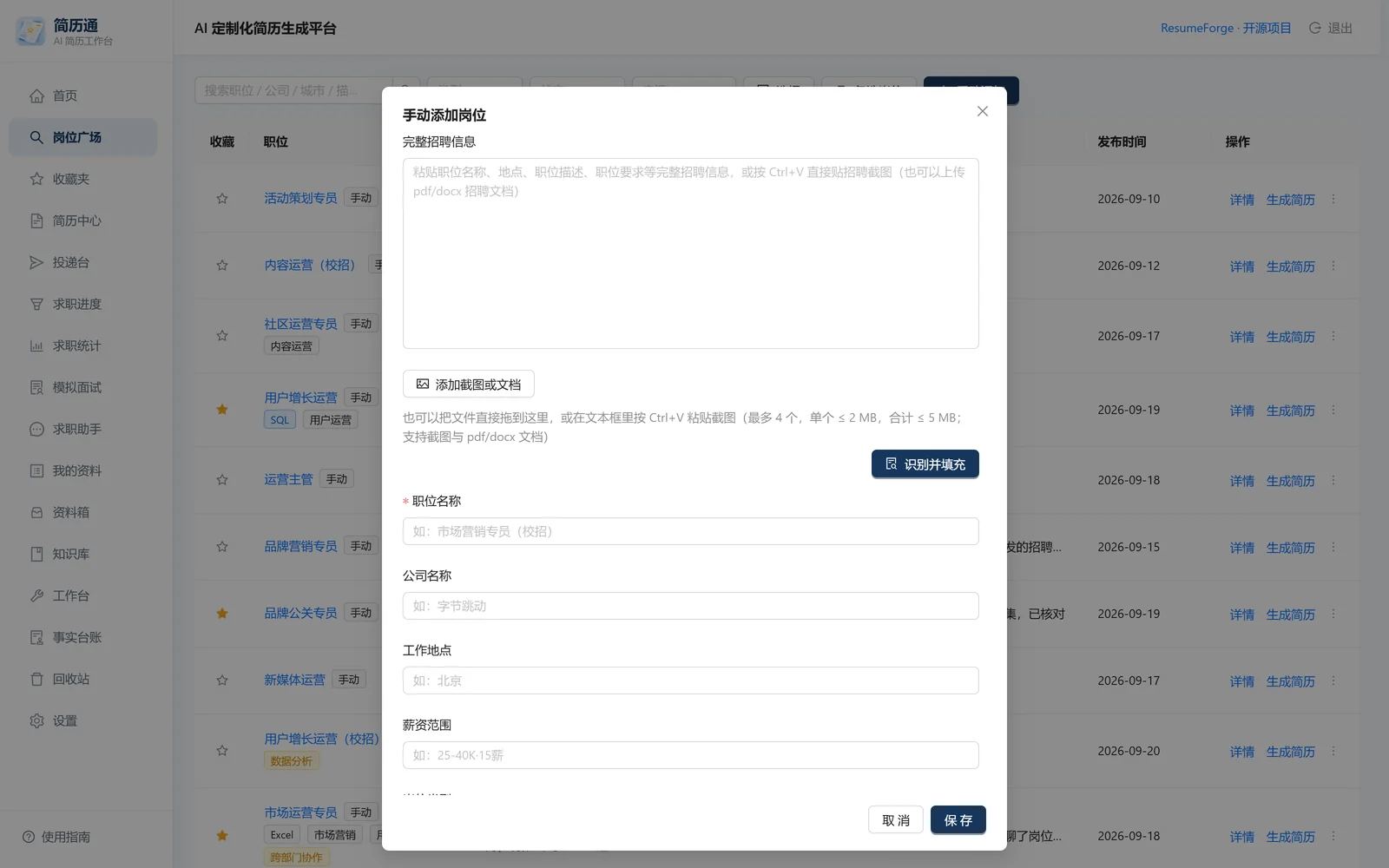Click the 工作台 wrench icon
The image size is (1389, 868).
tap(36, 595)
